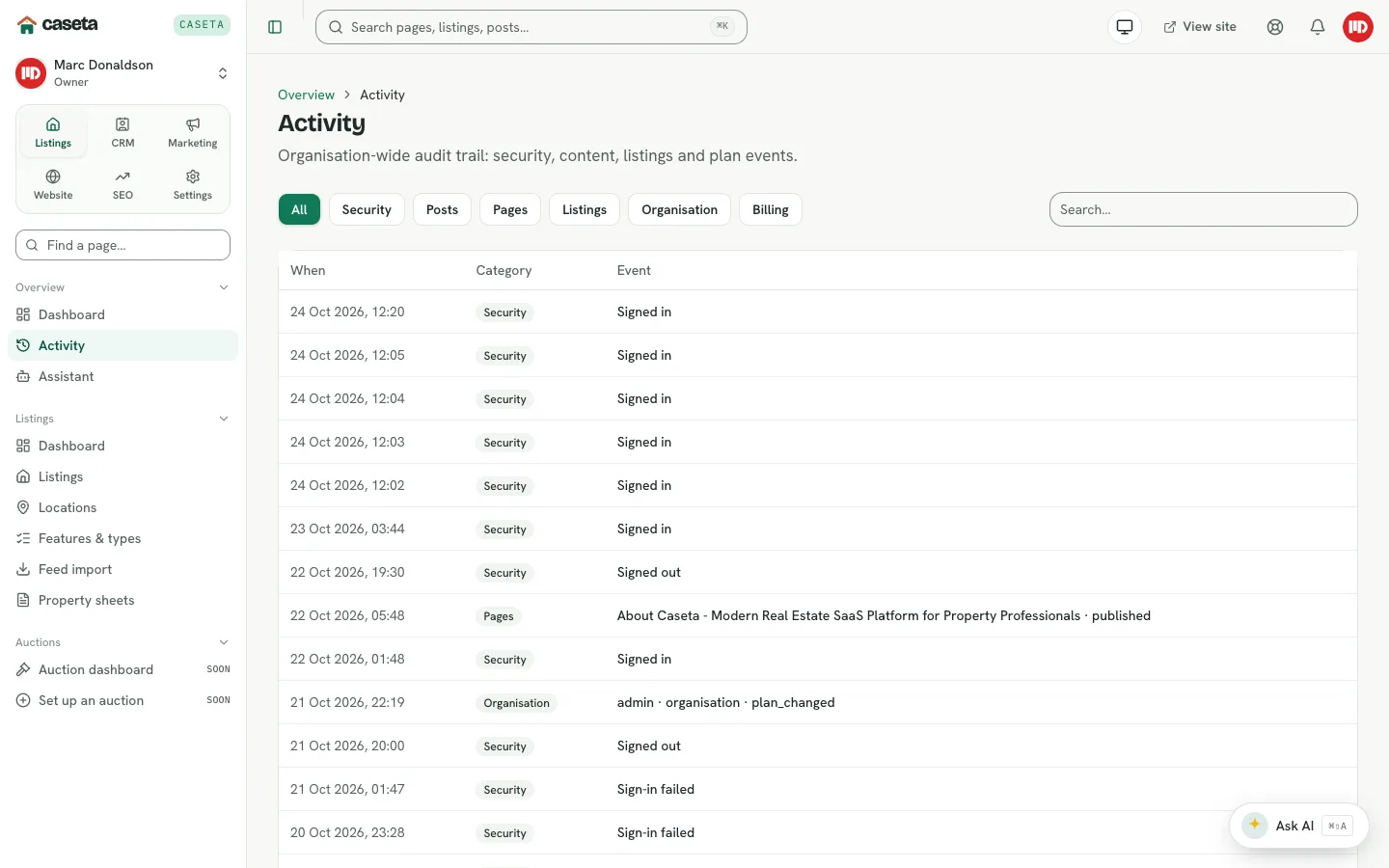Open the Website module
This screenshot has width=1389, height=868.
pyautogui.click(x=53, y=185)
